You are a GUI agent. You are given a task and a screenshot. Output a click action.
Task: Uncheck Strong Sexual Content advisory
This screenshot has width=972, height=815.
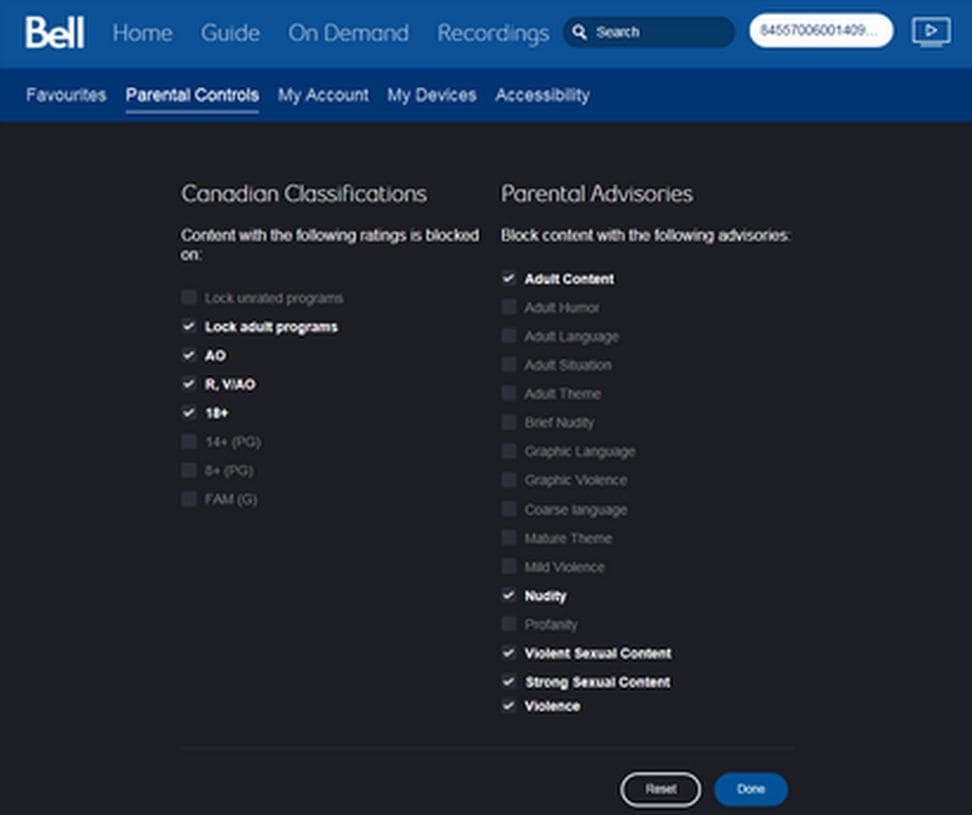pos(509,681)
